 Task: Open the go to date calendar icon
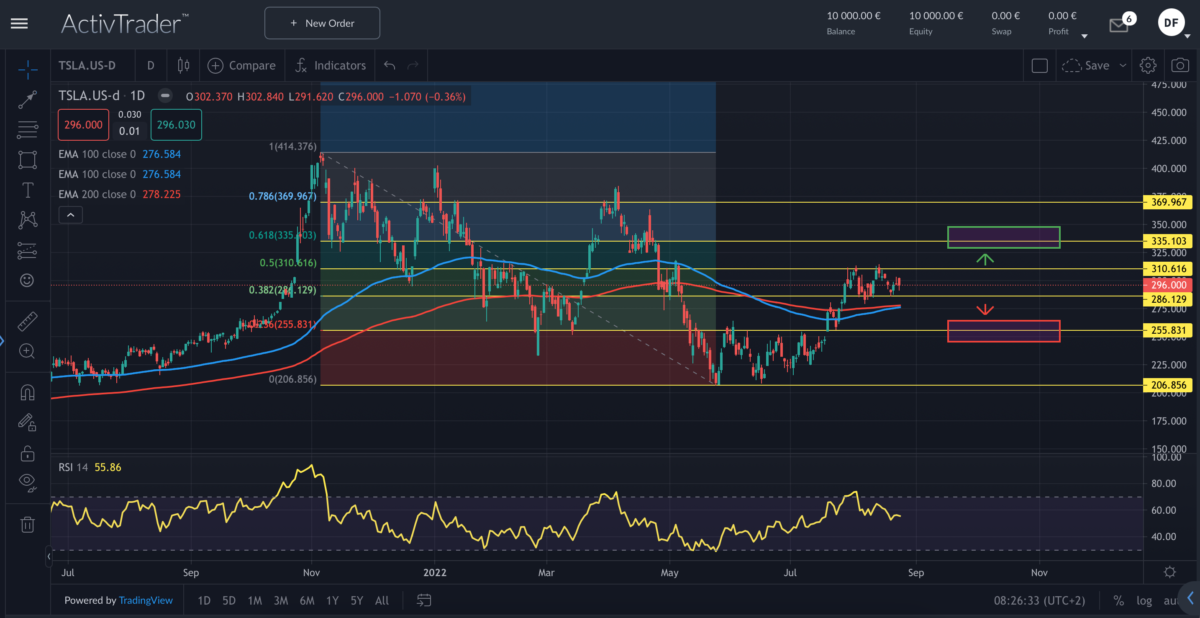(x=424, y=600)
